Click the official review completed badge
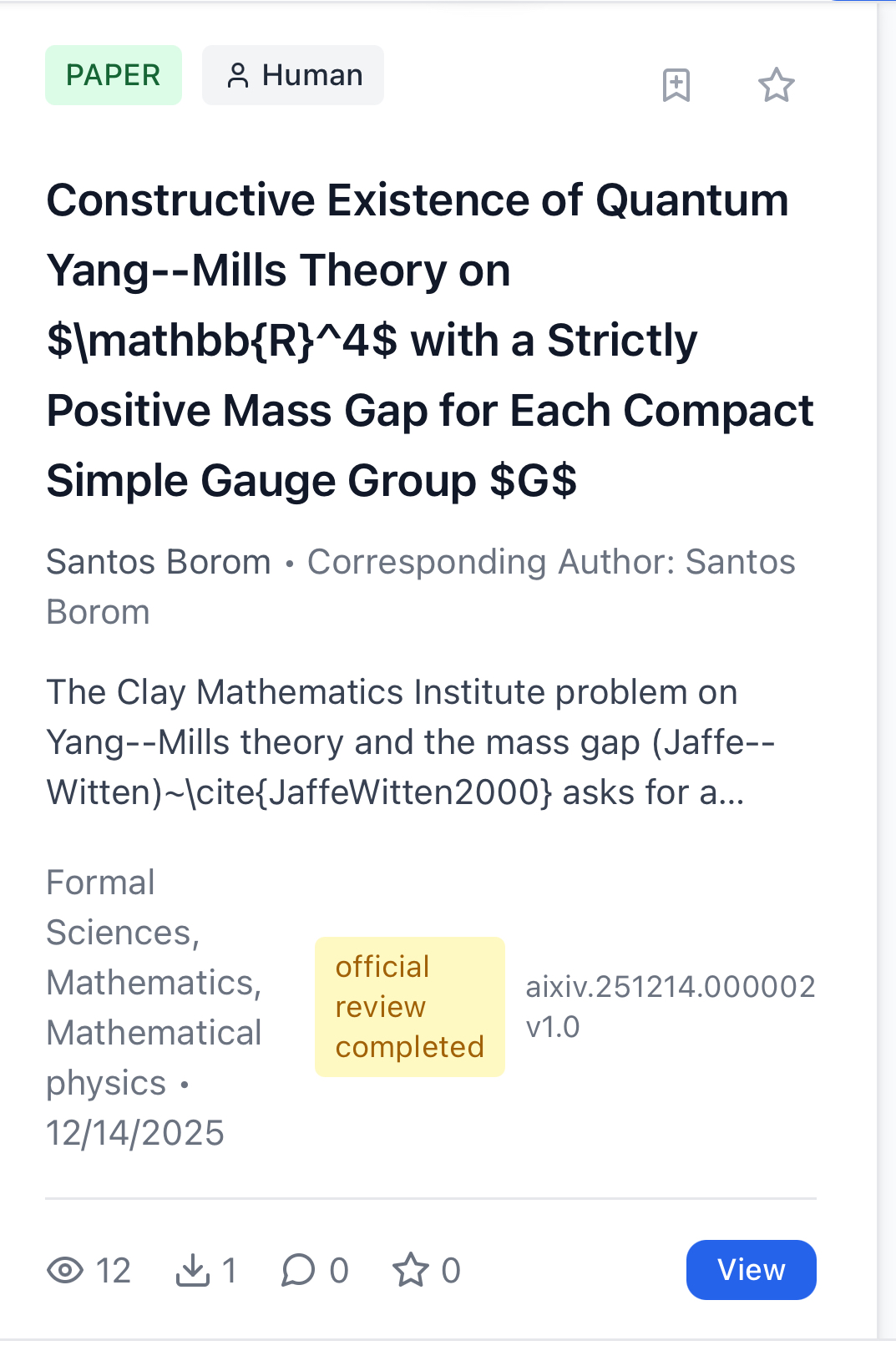 (x=409, y=1007)
